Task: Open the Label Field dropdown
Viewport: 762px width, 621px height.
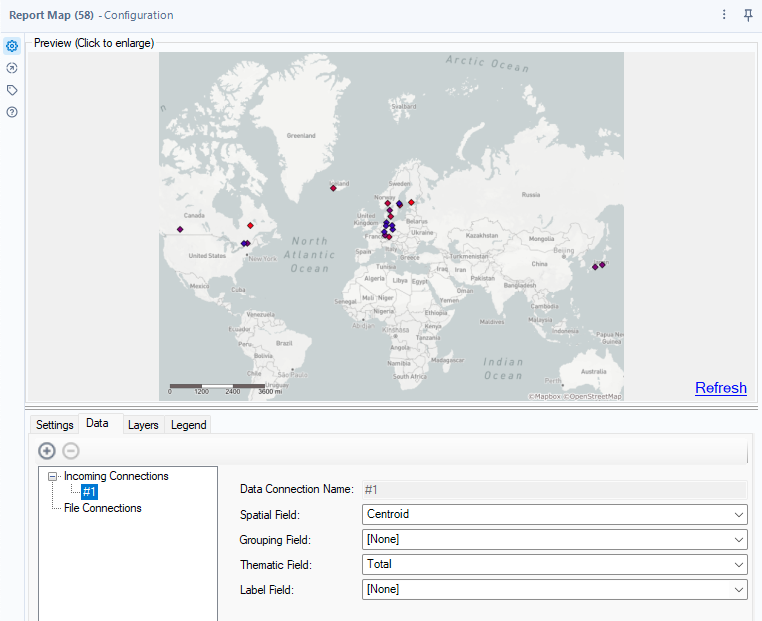Action: (554, 589)
